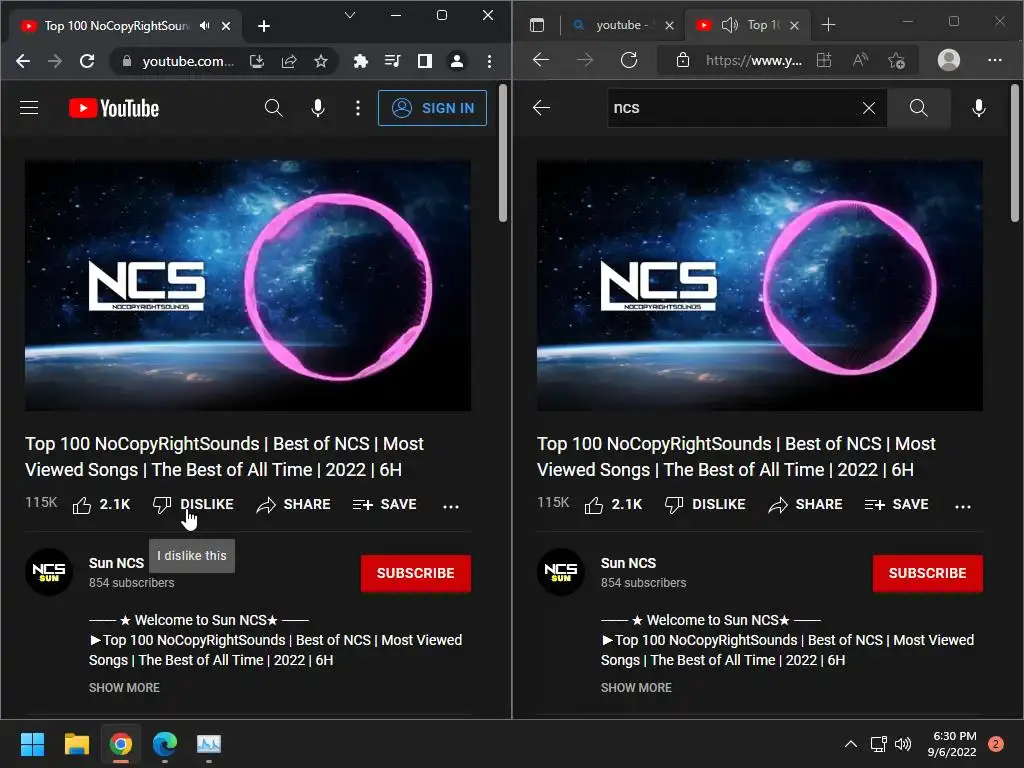Open new tab in Chrome
Viewport: 1024px width, 768px height.
coord(264,26)
